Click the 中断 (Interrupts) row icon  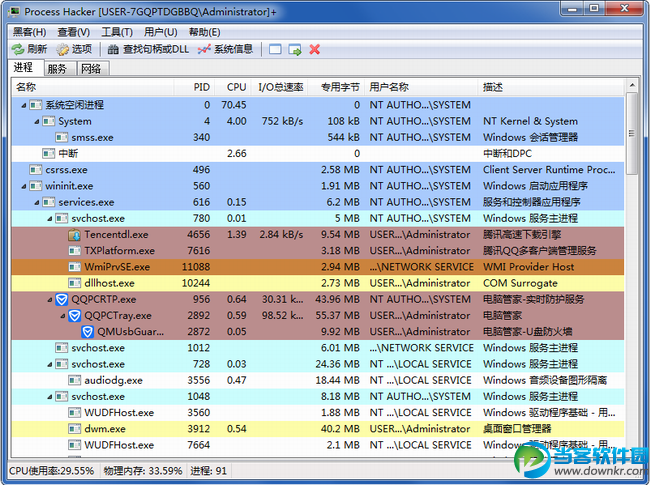[x=49, y=154]
